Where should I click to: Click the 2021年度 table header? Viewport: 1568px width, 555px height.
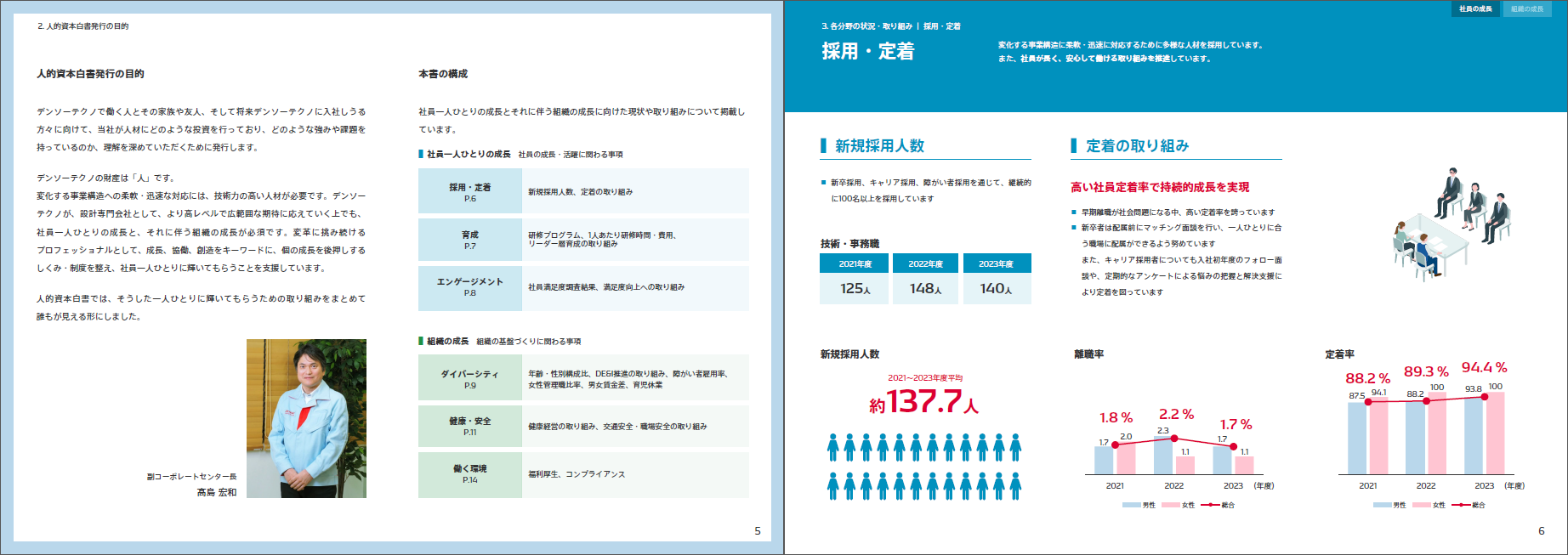[x=855, y=263]
